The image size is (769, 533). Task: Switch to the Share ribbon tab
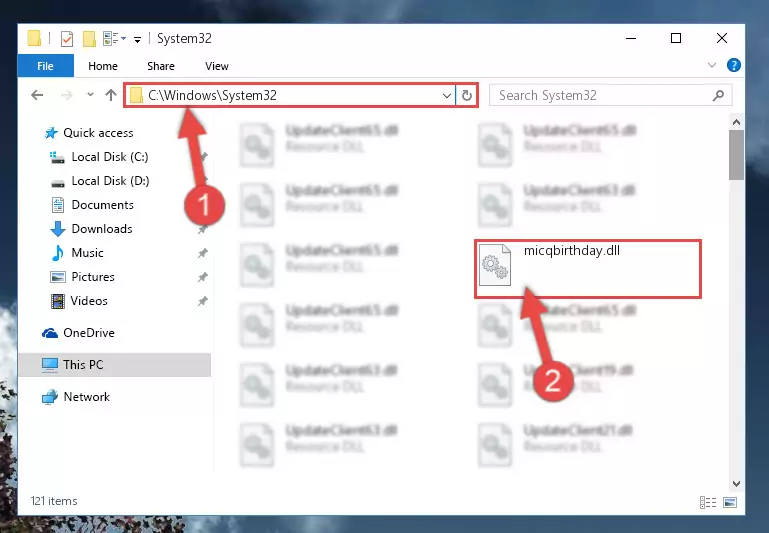tap(161, 66)
